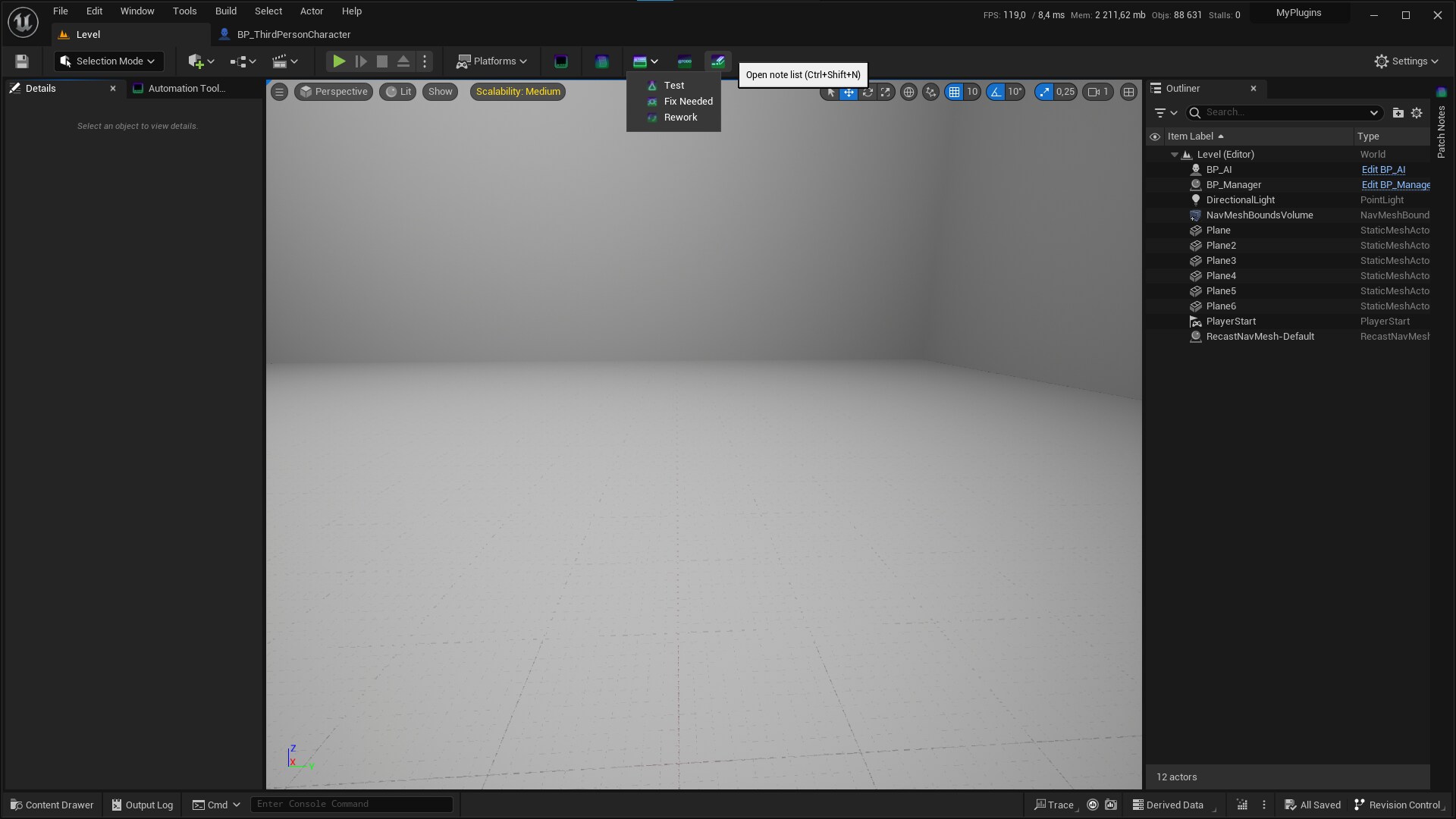Select the Rework menu entry
This screenshot has height=819, width=1456.
click(x=673, y=118)
